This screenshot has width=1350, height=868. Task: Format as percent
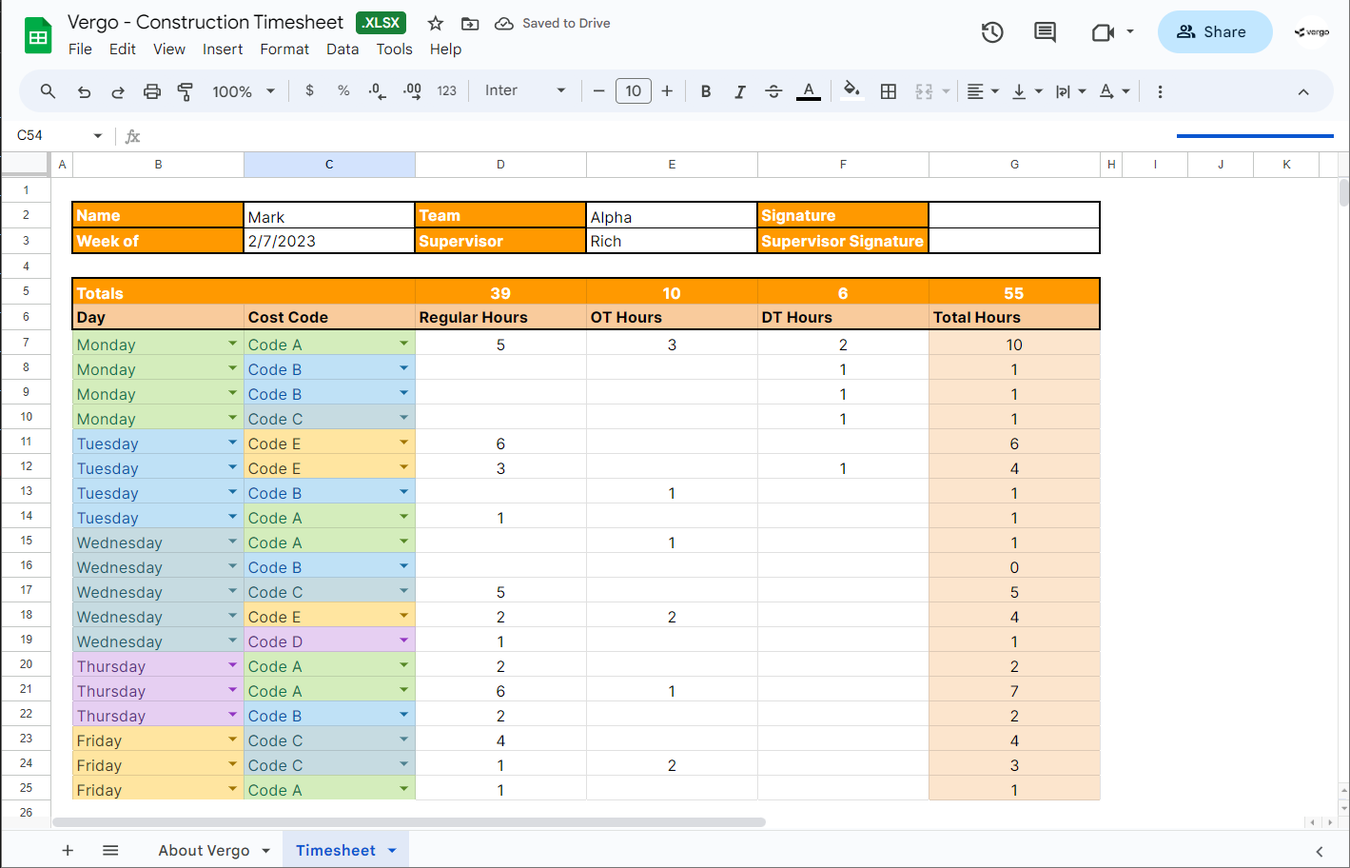coord(344,91)
